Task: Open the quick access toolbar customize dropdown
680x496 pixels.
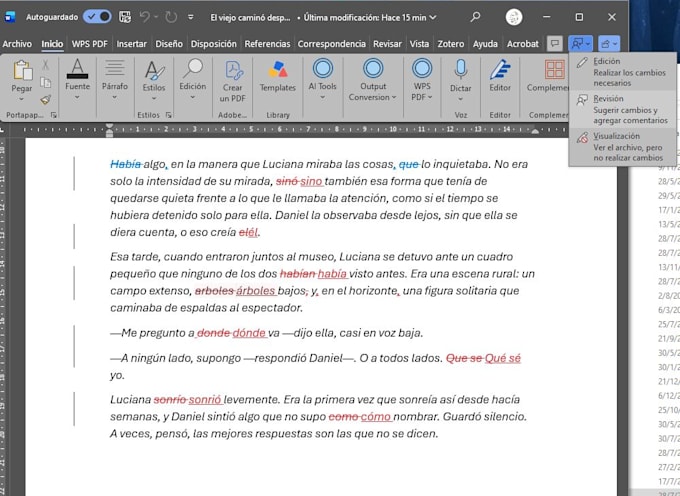Action: click(x=191, y=17)
